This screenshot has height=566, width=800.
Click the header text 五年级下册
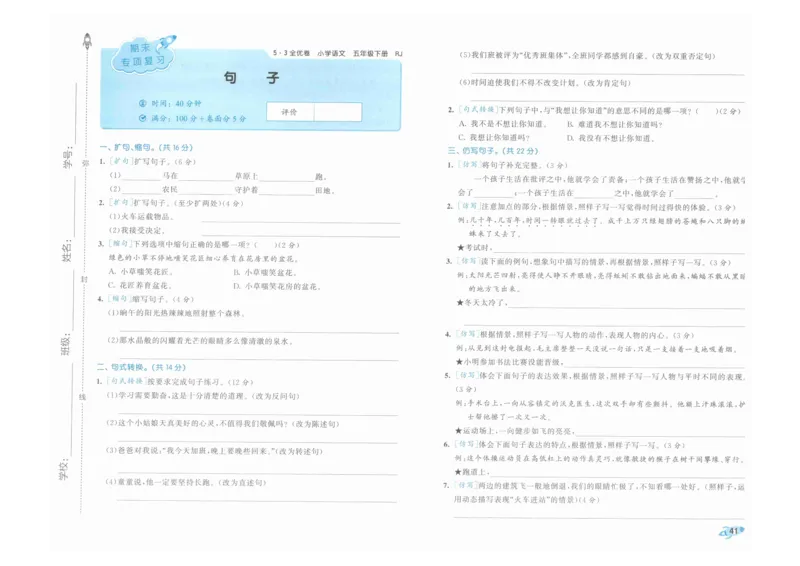[x=370, y=53]
